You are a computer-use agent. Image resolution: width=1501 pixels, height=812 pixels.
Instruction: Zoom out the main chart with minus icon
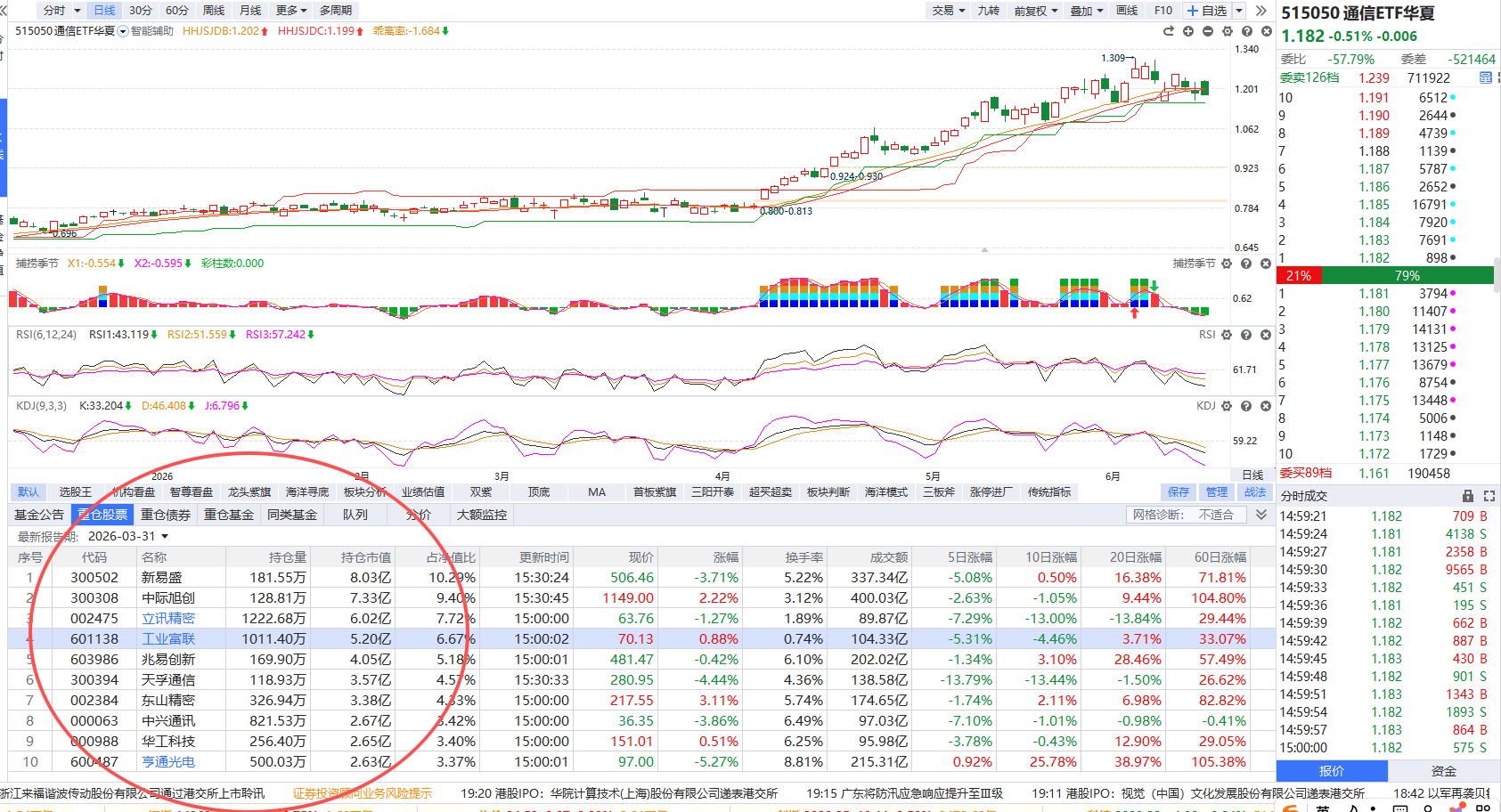pyautogui.click(x=1208, y=31)
